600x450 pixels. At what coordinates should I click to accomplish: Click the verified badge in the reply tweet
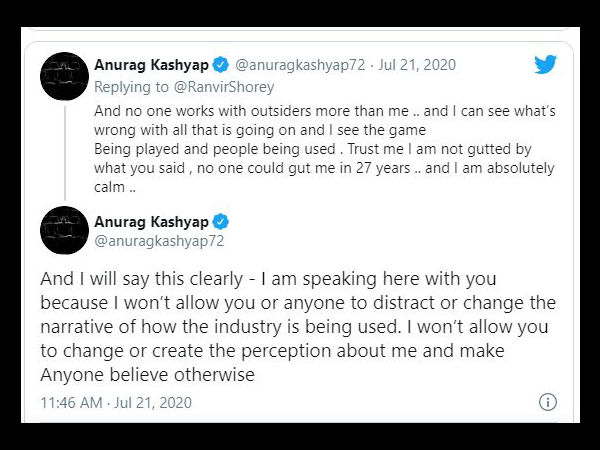coord(220,65)
